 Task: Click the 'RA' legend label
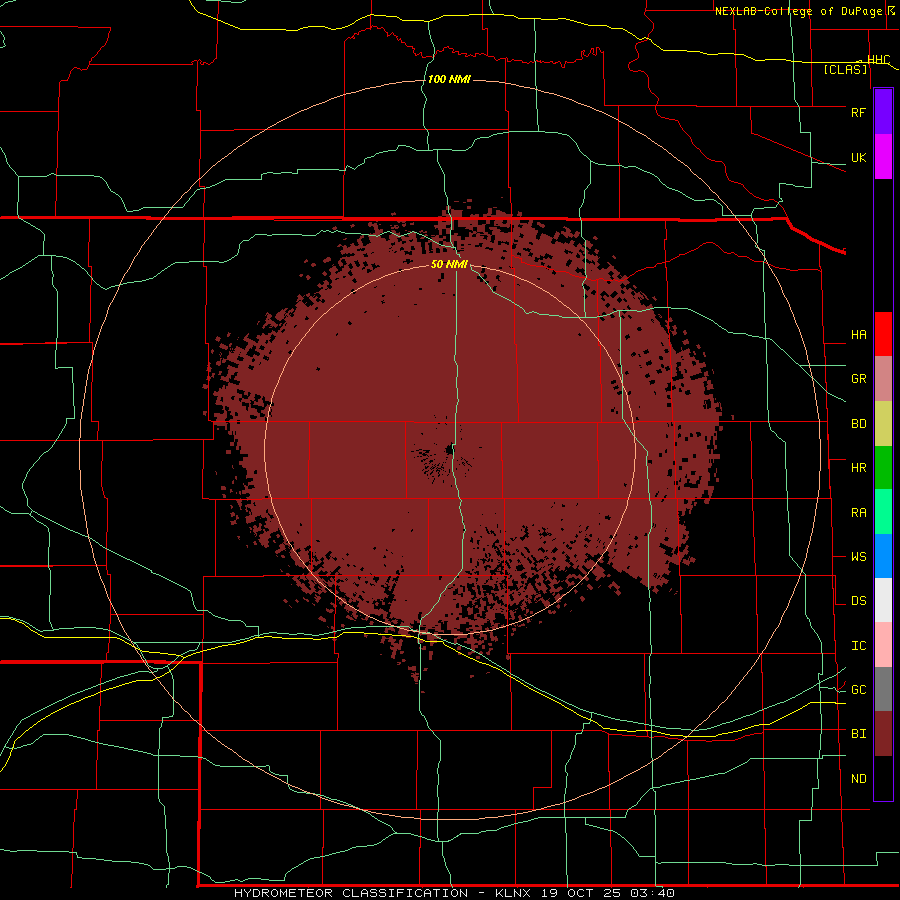pyautogui.click(x=858, y=513)
